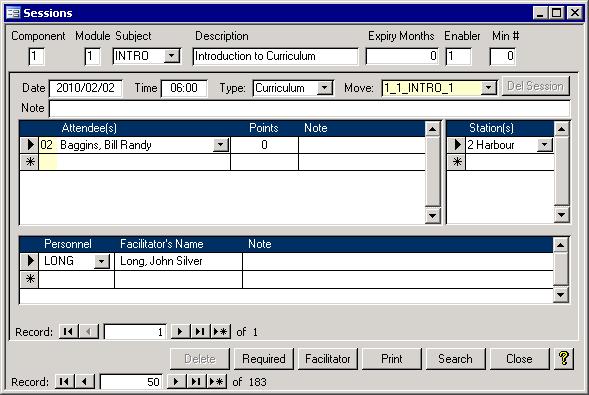Select the new attendee row asterisk
The height and width of the screenshot is (395, 589).
click(x=29, y=162)
